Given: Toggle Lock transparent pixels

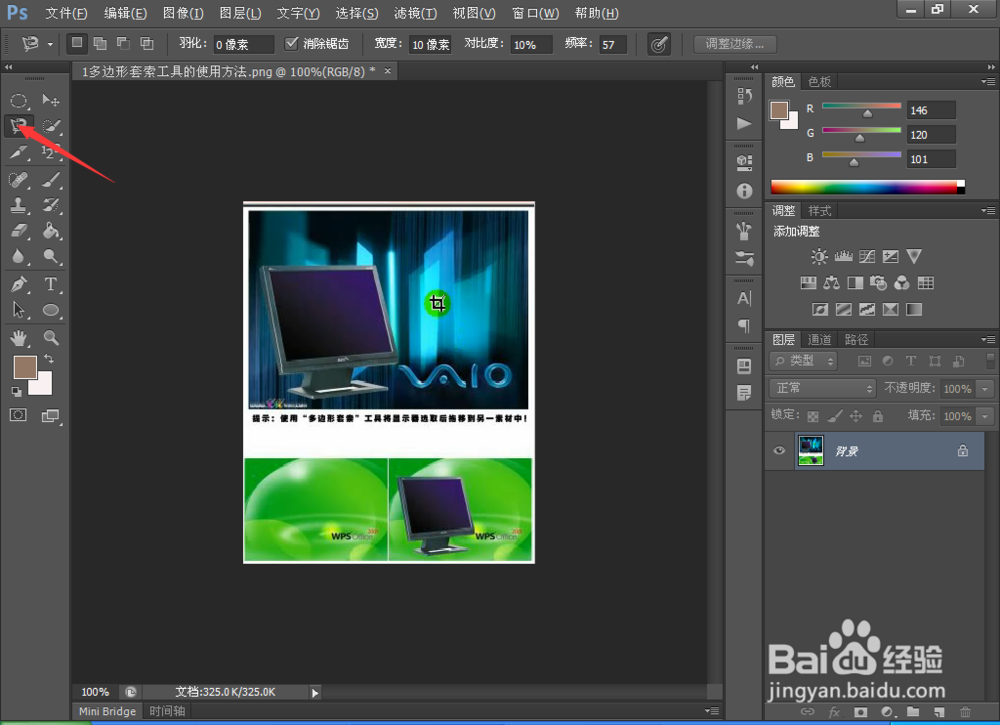Looking at the screenshot, I should 812,416.
